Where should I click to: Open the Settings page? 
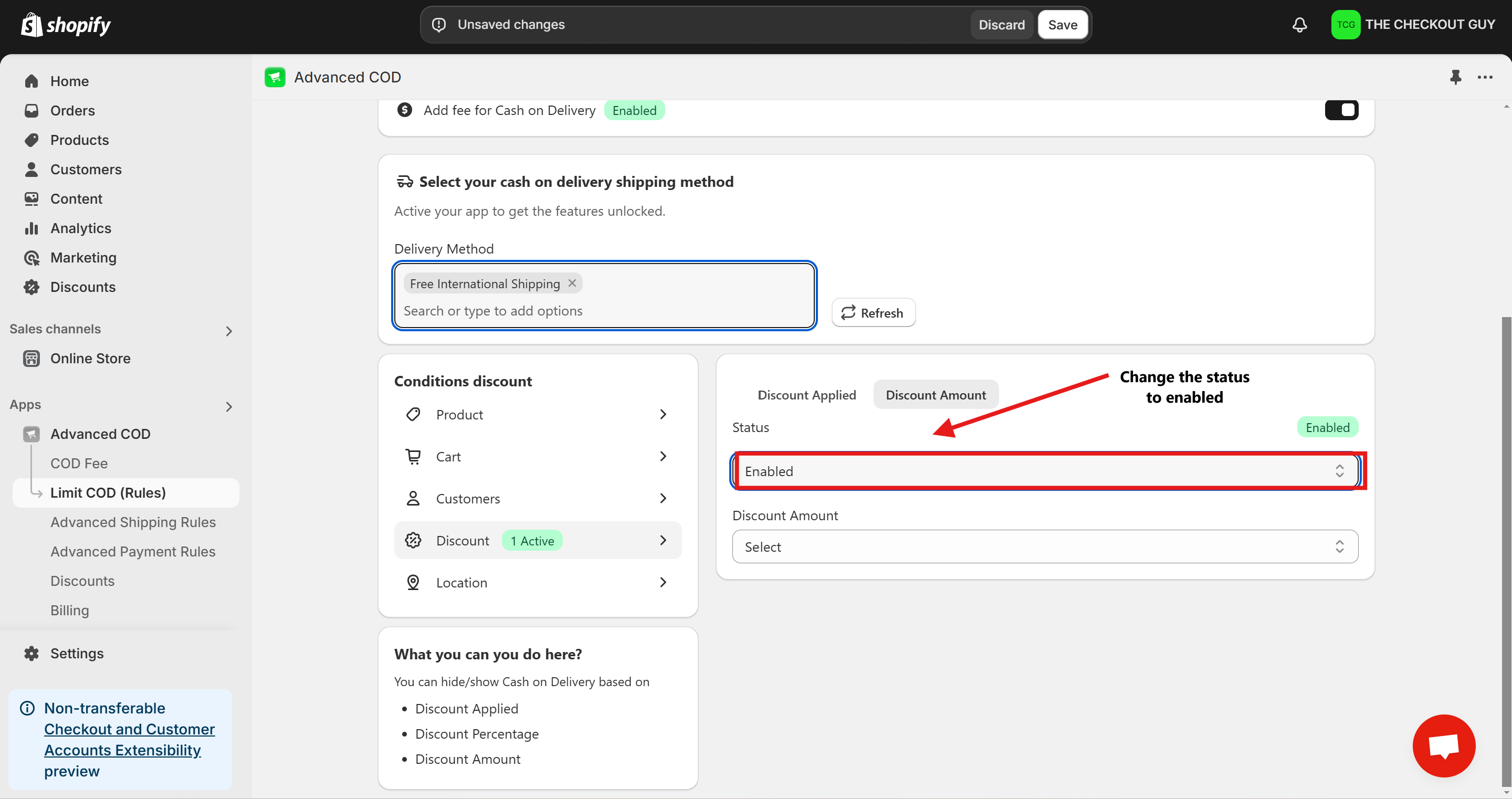click(76, 654)
